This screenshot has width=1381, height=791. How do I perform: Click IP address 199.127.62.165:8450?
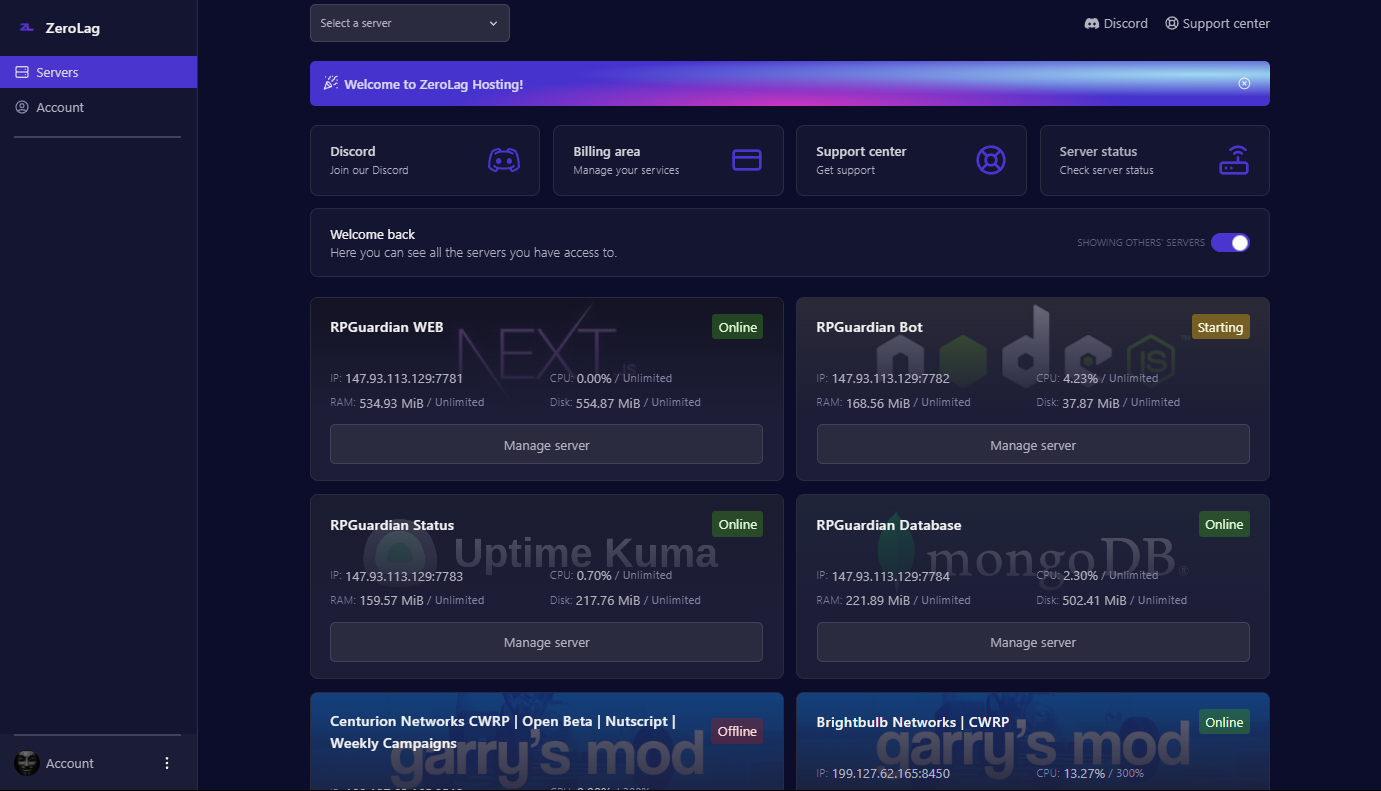(x=891, y=774)
